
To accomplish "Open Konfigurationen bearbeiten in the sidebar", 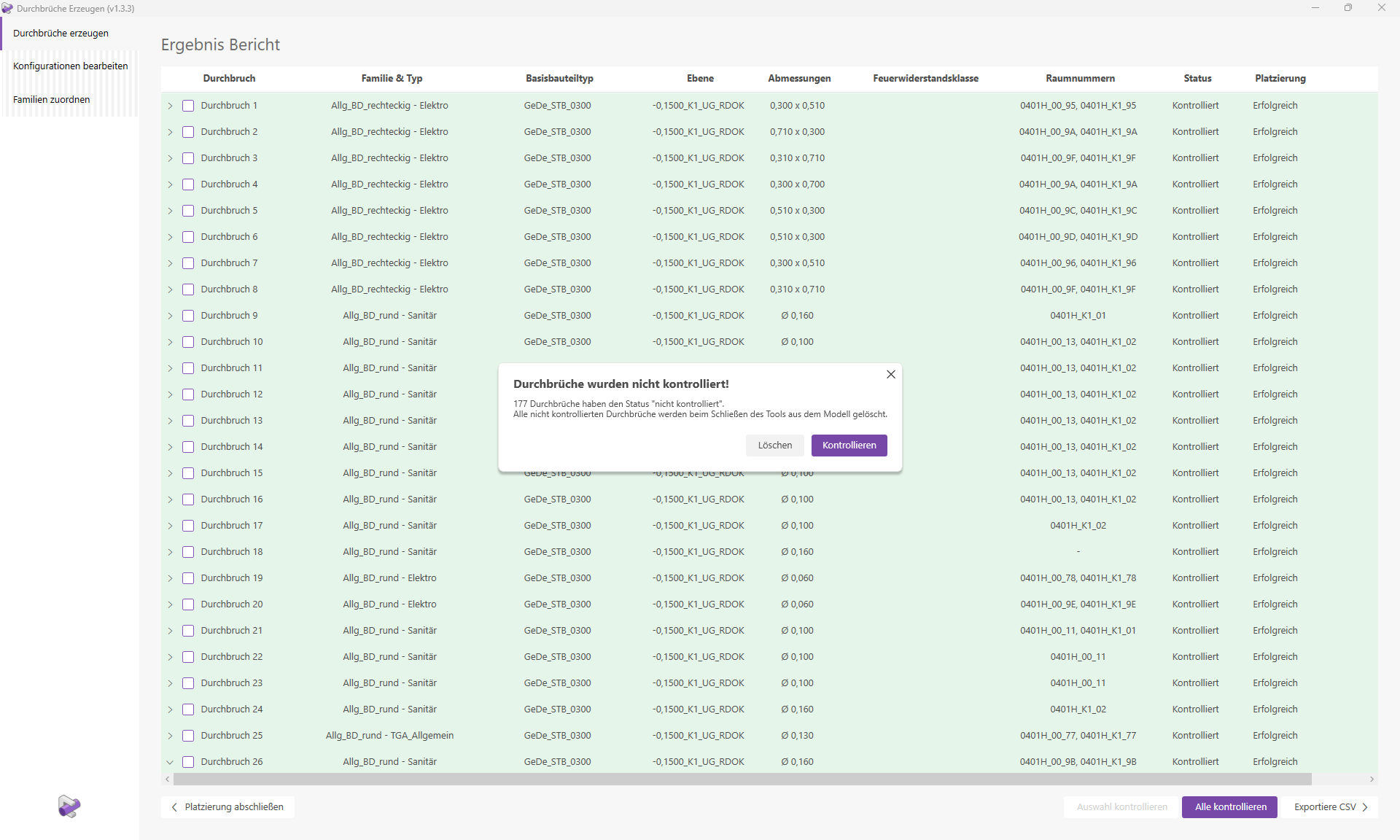I will click(x=70, y=66).
